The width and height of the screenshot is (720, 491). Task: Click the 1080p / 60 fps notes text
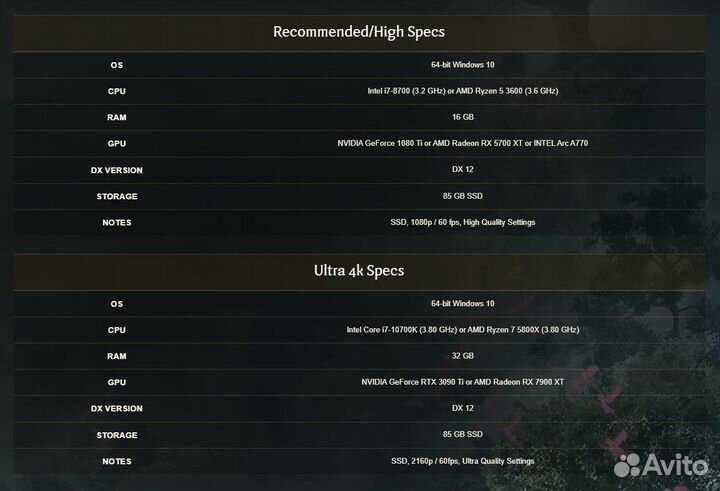point(462,222)
